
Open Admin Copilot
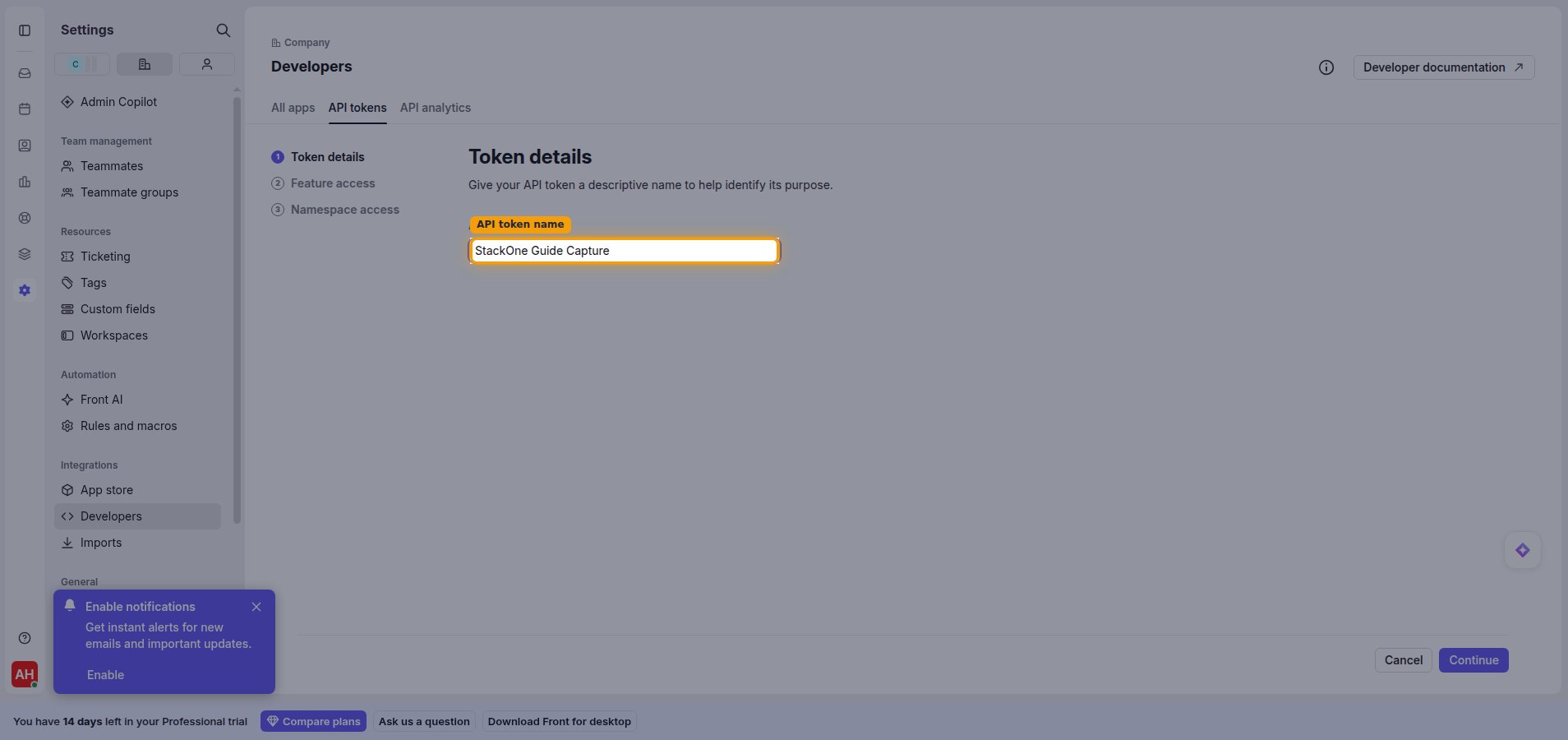138,102
